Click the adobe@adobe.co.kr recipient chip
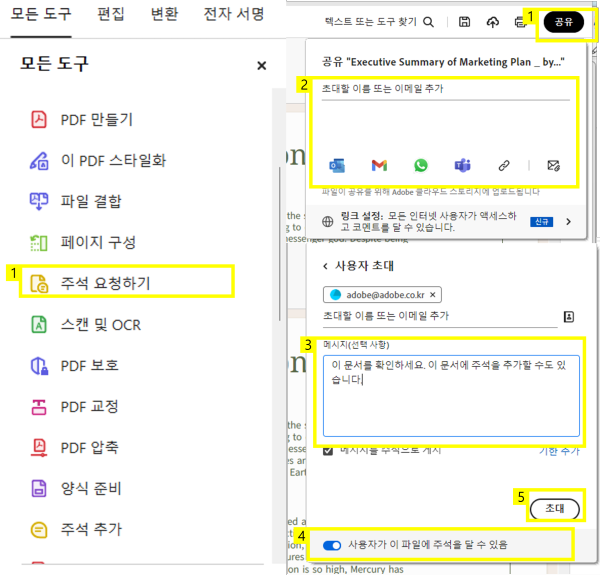Screen dimensions: 600x575 click(x=382, y=295)
